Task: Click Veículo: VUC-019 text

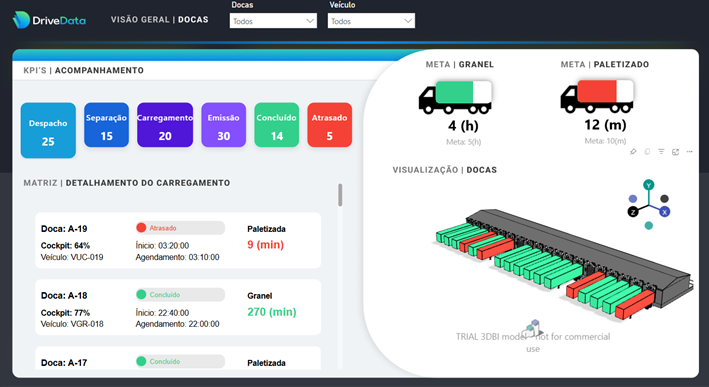Action: [x=72, y=257]
